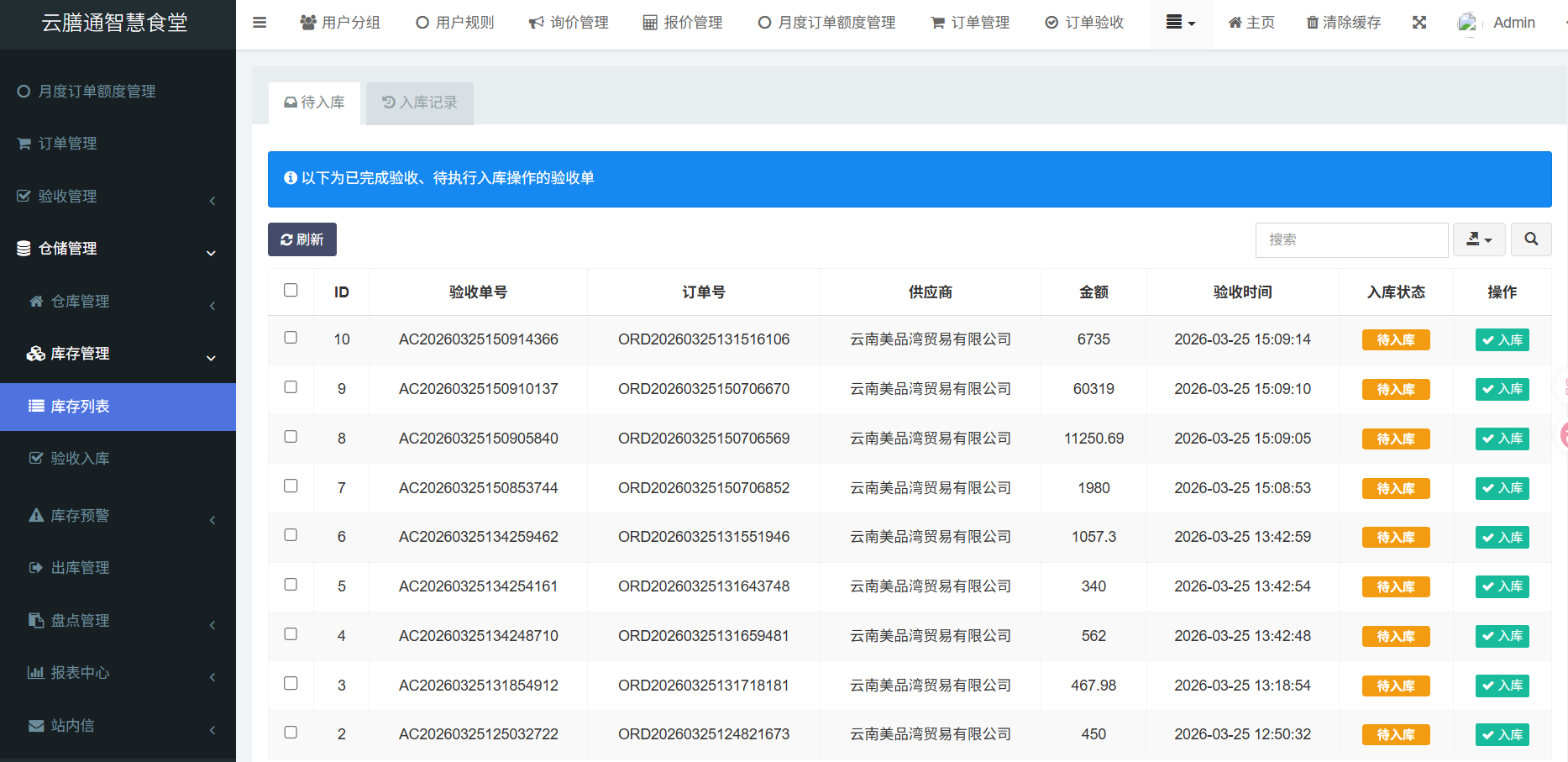Open 主页 home icon link
1568x762 pixels.
pos(1251,23)
